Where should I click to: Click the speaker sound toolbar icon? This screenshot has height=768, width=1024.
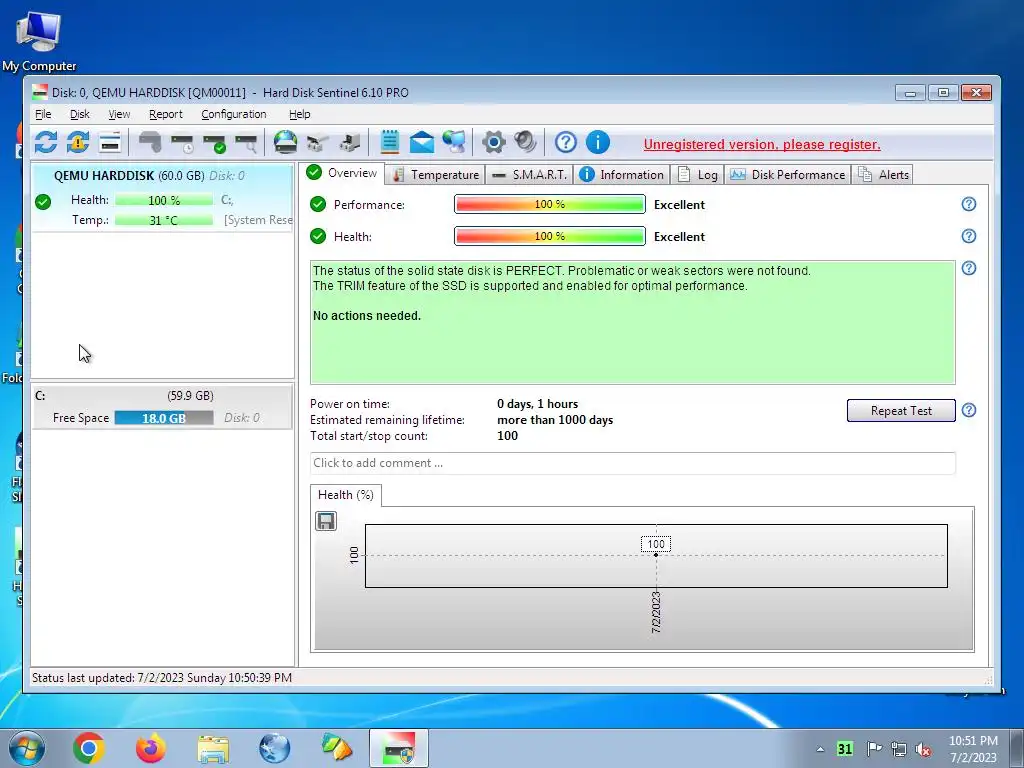tap(526, 142)
